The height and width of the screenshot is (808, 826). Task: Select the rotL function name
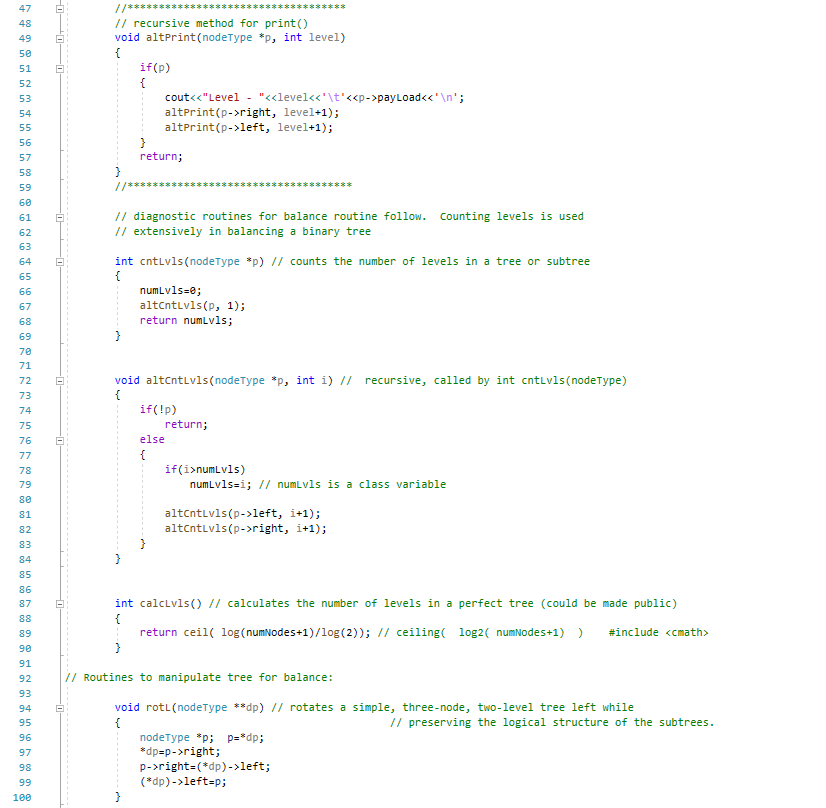[x=156, y=707]
